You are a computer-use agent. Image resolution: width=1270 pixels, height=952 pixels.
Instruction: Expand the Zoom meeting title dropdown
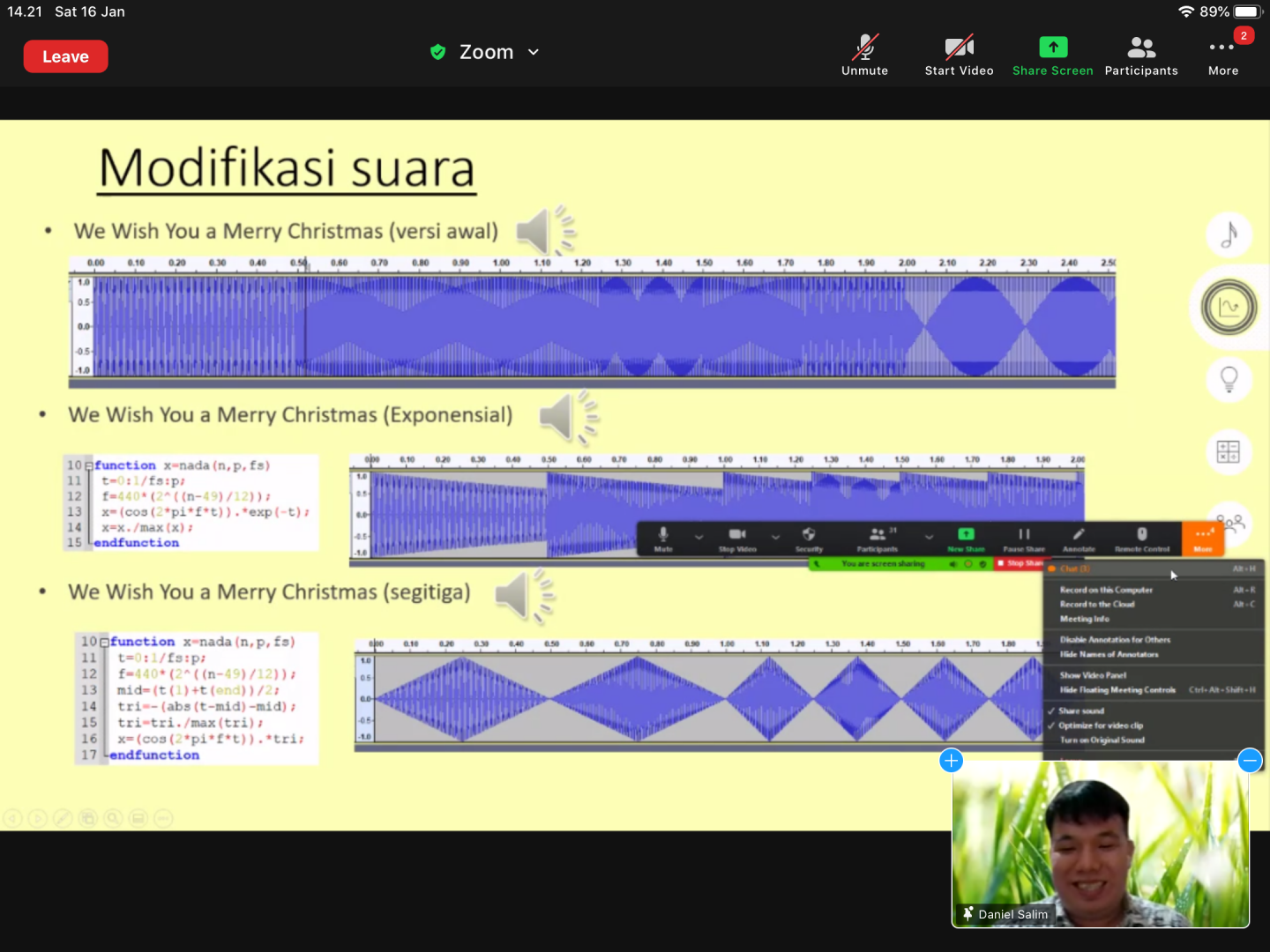pyautogui.click(x=533, y=53)
